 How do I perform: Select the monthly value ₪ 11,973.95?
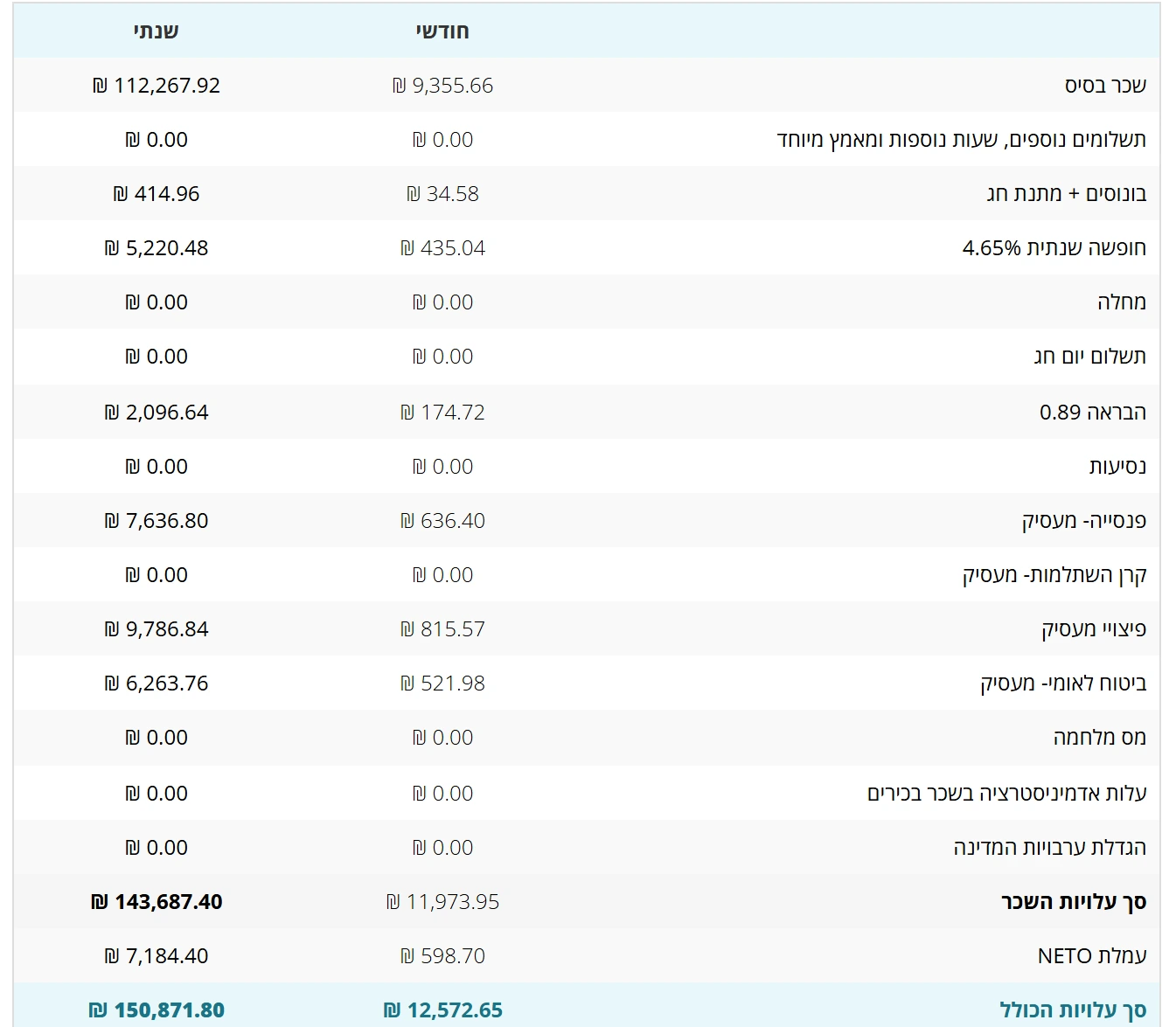coord(442,902)
